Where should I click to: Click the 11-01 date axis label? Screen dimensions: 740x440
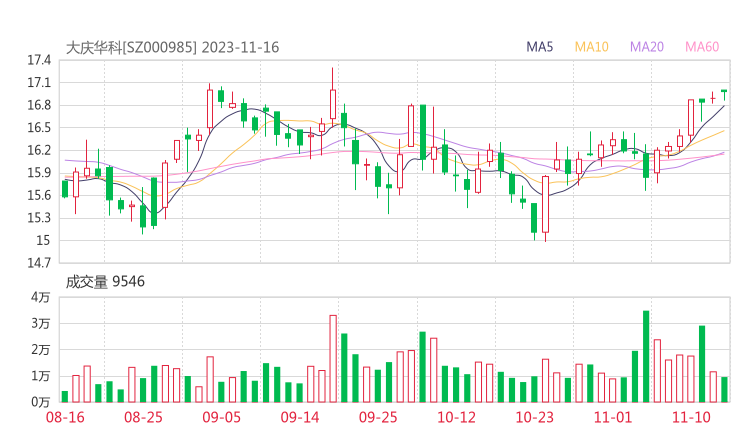[x=613, y=417]
